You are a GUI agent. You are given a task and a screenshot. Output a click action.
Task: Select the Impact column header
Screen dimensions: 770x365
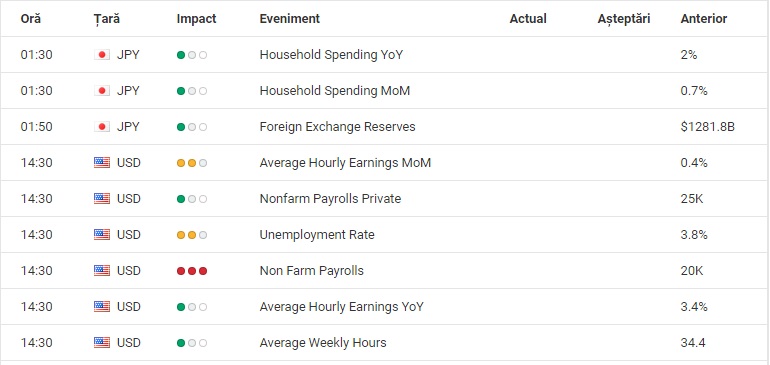196,19
